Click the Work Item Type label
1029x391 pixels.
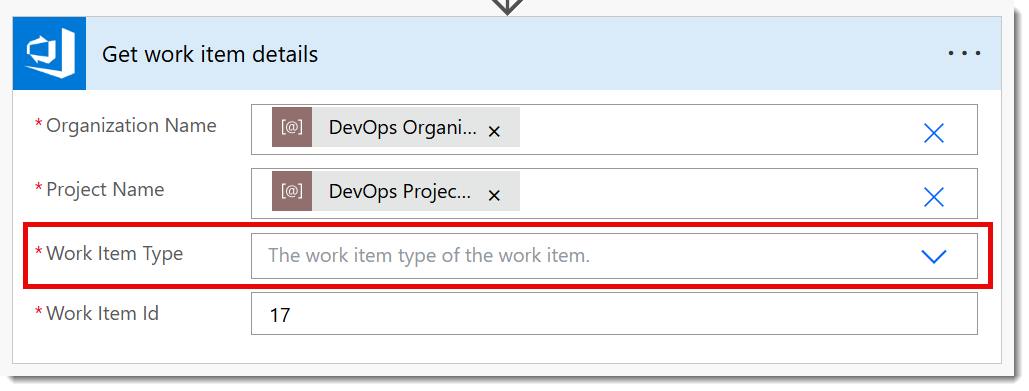tap(114, 253)
